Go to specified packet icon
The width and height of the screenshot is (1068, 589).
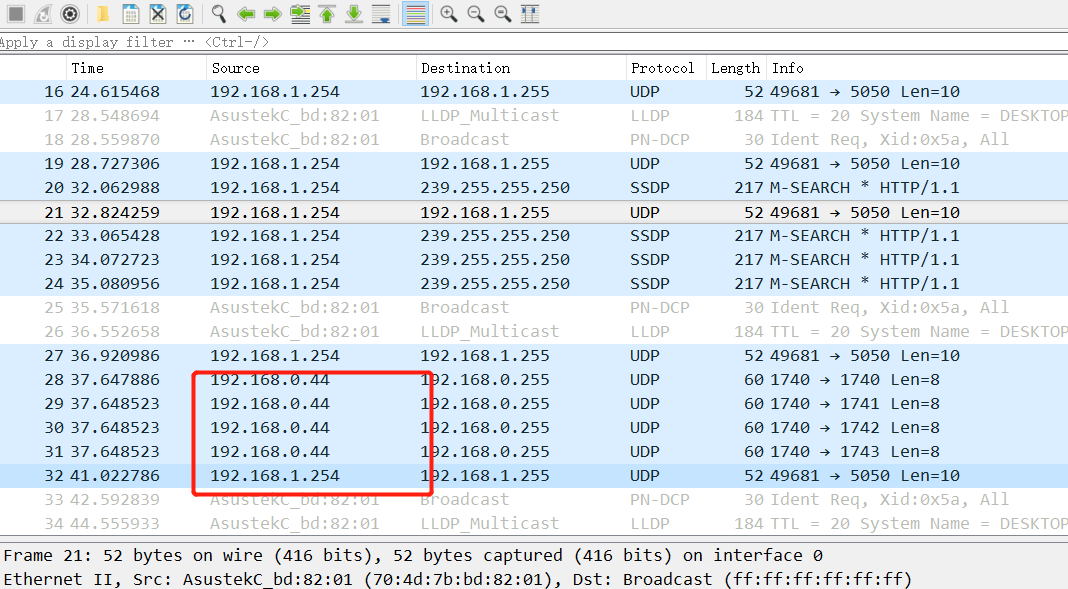coord(300,14)
